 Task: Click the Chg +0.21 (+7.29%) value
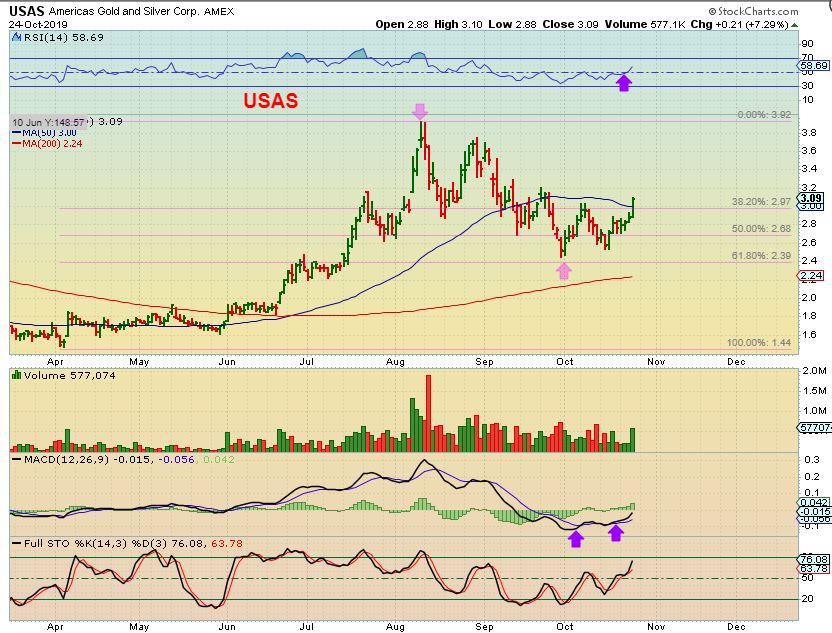(x=740, y=24)
